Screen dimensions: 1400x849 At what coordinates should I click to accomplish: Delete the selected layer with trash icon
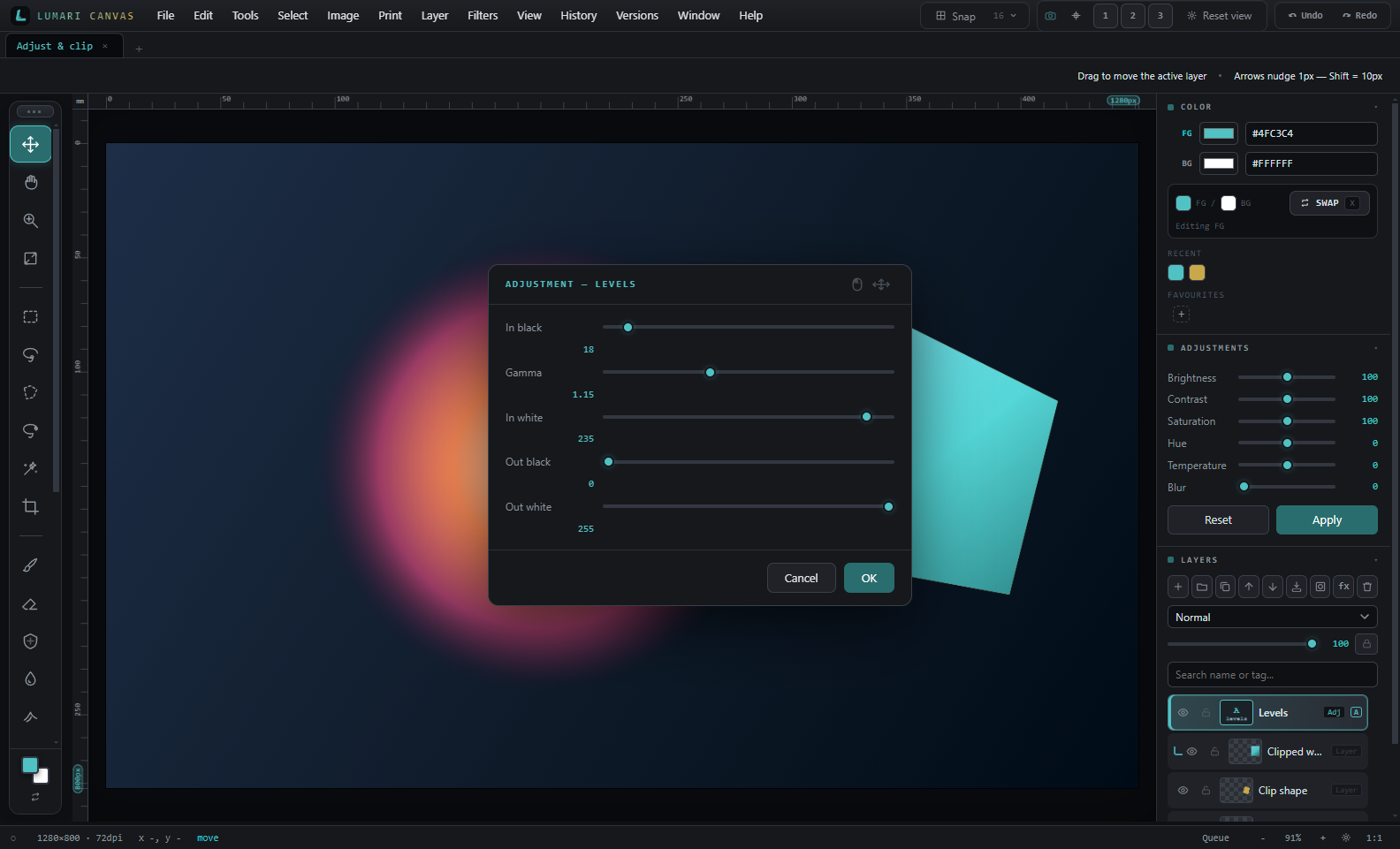[1367, 587]
